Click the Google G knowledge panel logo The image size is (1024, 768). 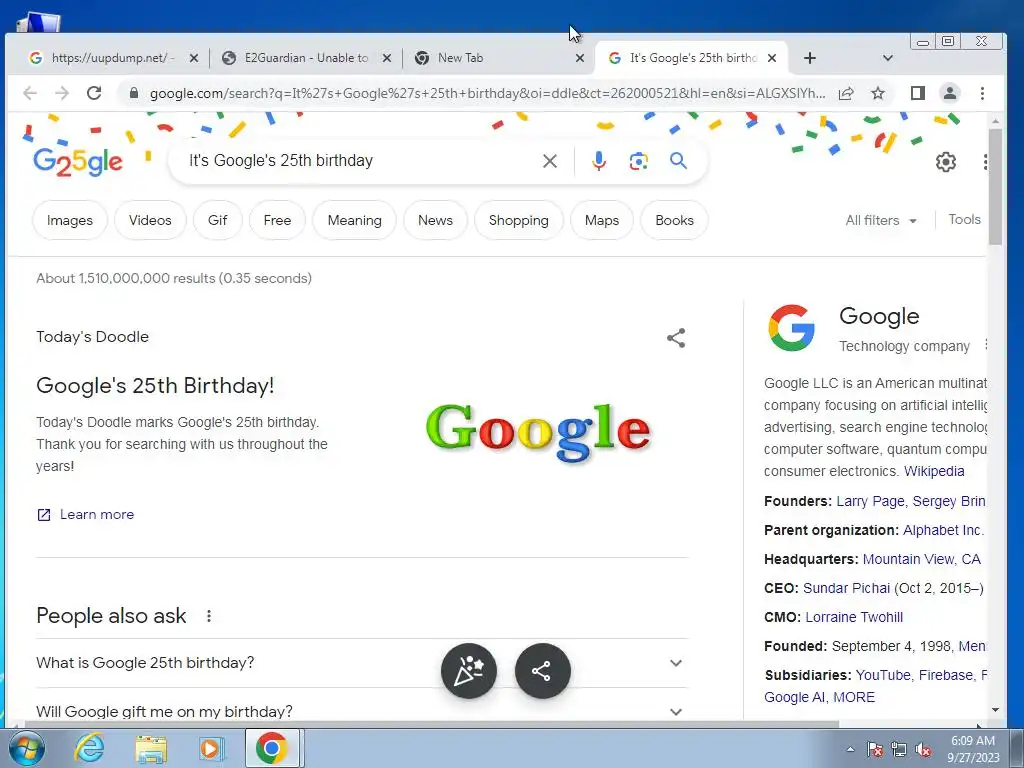coord(792,328)
